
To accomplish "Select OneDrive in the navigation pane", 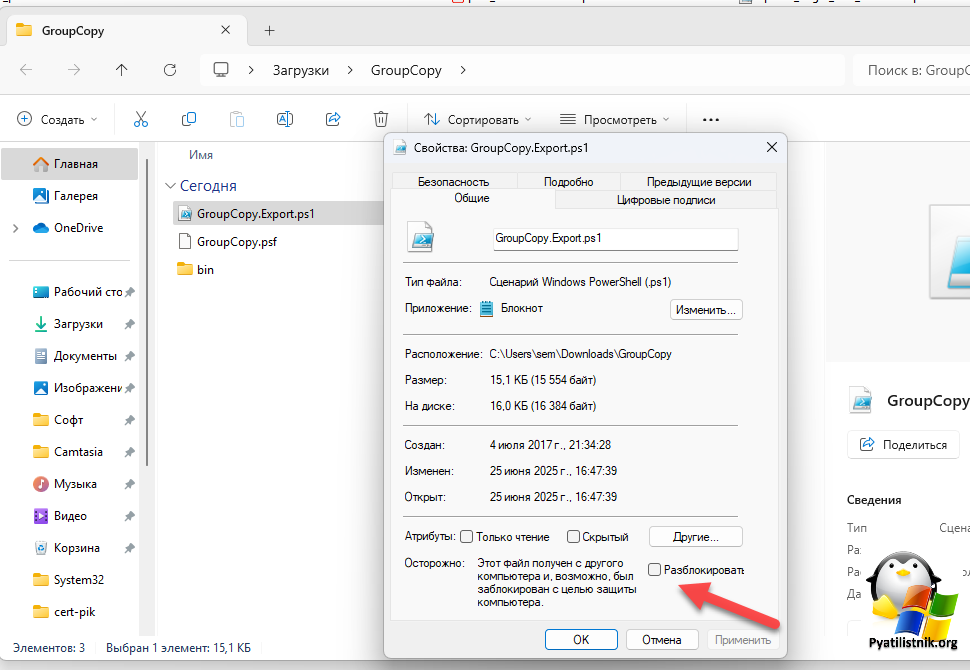I will (x=69, y=228).
